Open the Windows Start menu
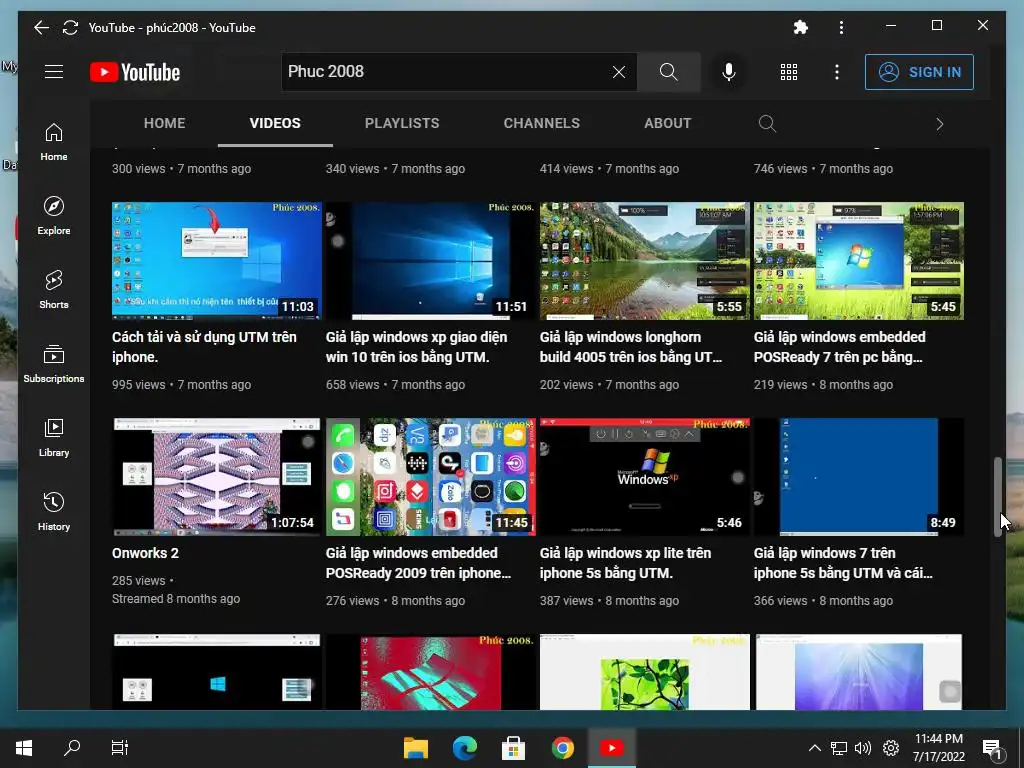This screenshot has width=1024, height=768. coord(24,748)
